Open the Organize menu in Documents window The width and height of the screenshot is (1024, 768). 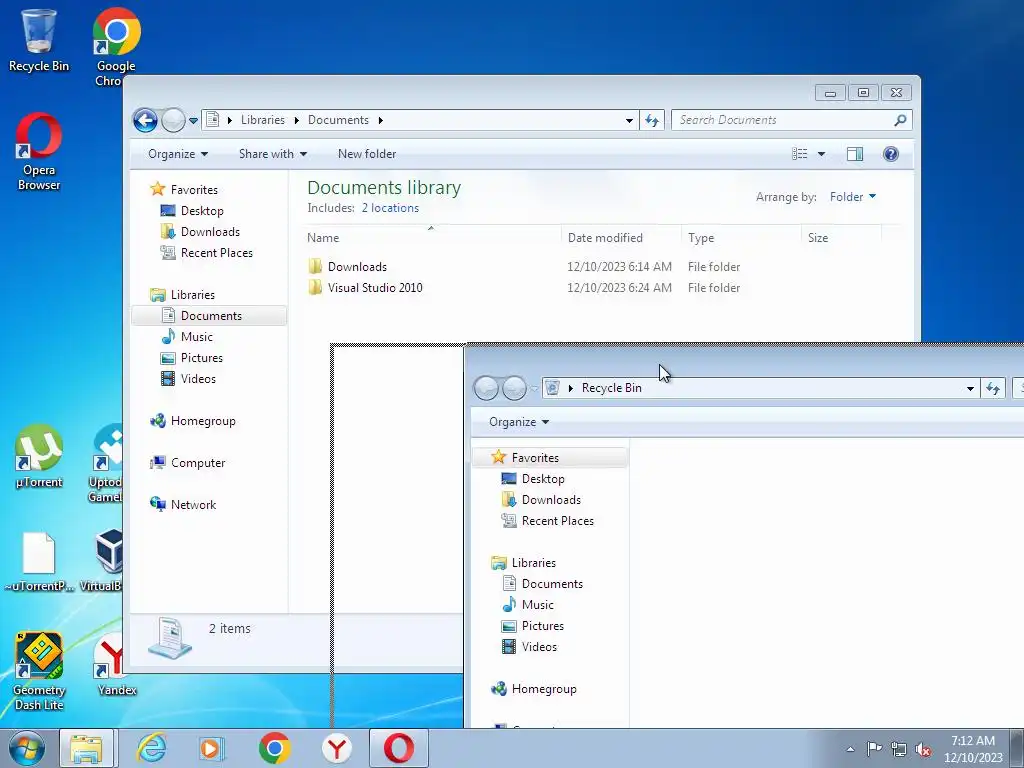coord(178,154)
